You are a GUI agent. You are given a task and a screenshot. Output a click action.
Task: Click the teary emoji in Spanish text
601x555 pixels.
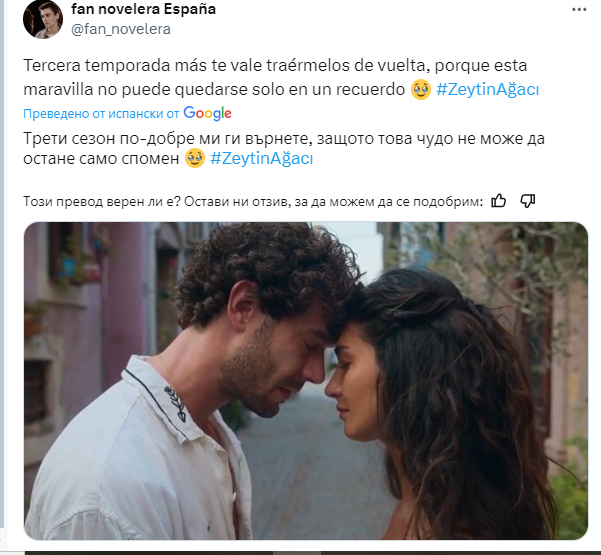tap(420, 90)
